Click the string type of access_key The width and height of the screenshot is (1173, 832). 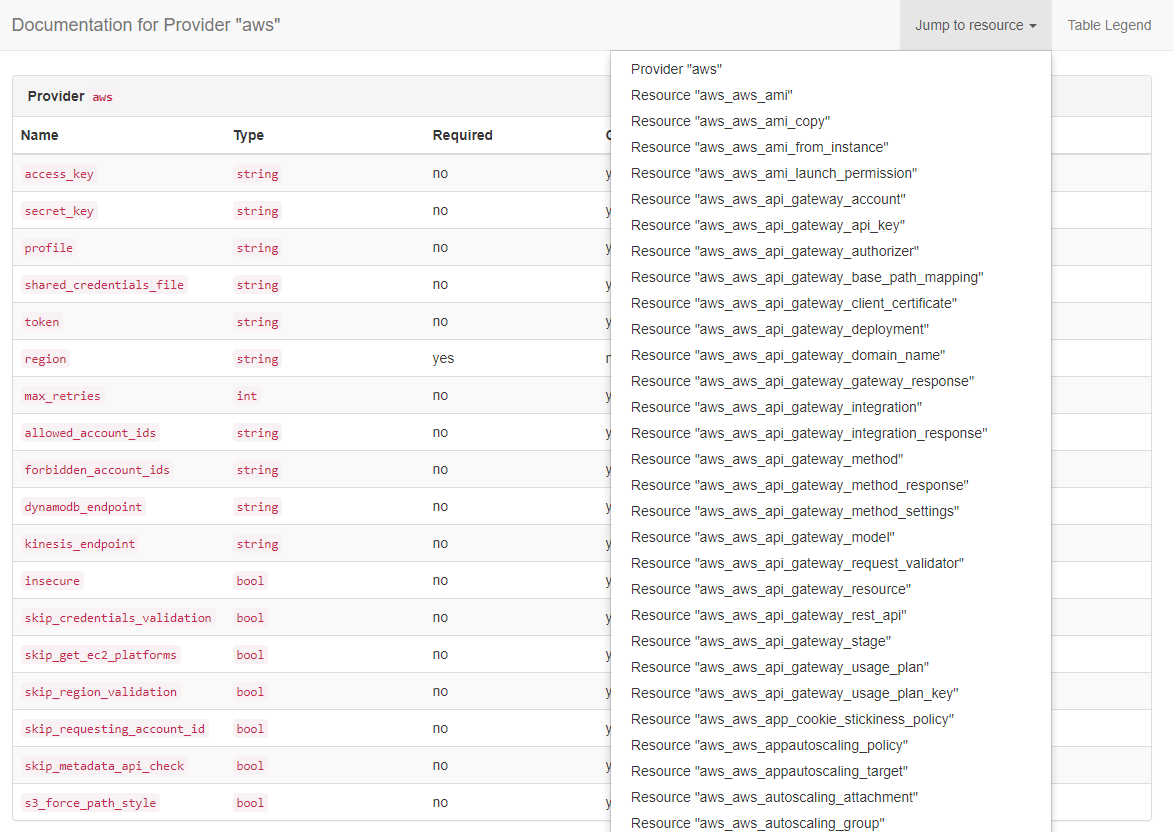(x=257, y=174)
